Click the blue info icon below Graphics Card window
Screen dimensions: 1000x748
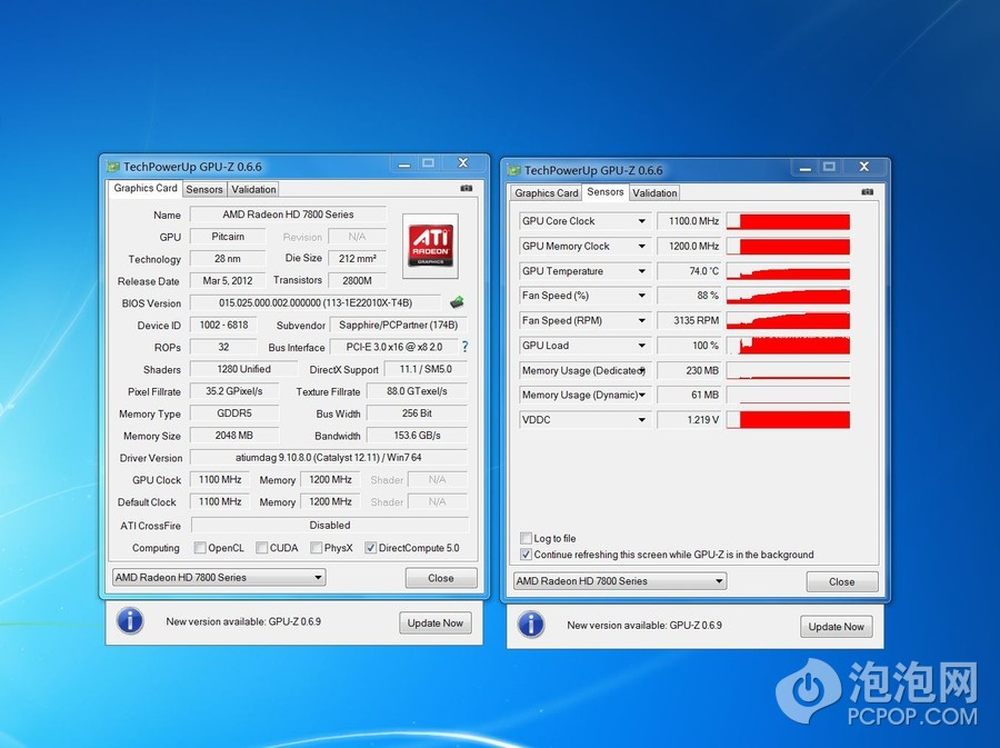point(131,621)
